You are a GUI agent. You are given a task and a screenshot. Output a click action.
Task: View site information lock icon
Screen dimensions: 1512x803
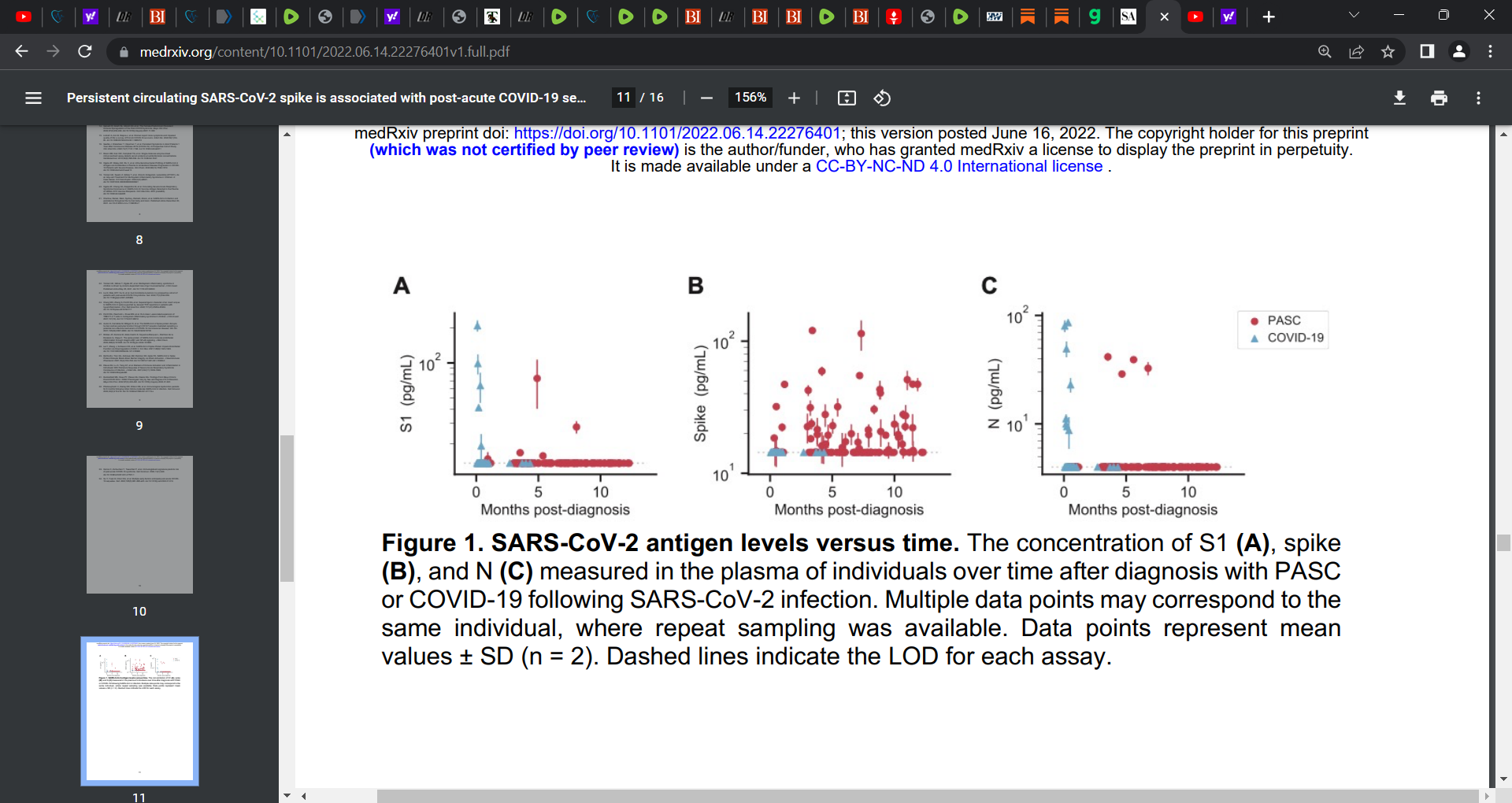pos(123,52)
